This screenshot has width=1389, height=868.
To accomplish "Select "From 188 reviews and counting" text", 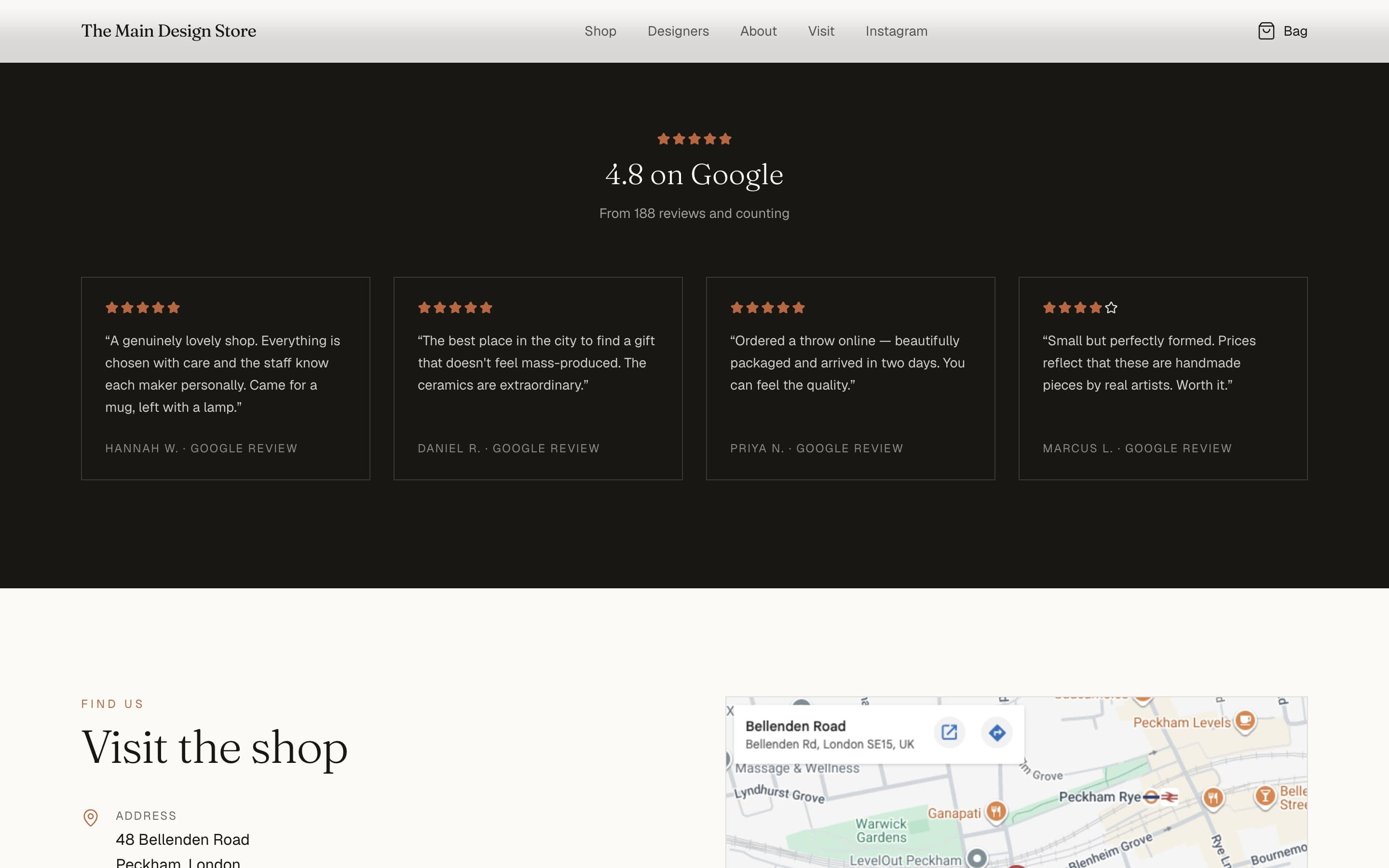I will coord(694,214).
